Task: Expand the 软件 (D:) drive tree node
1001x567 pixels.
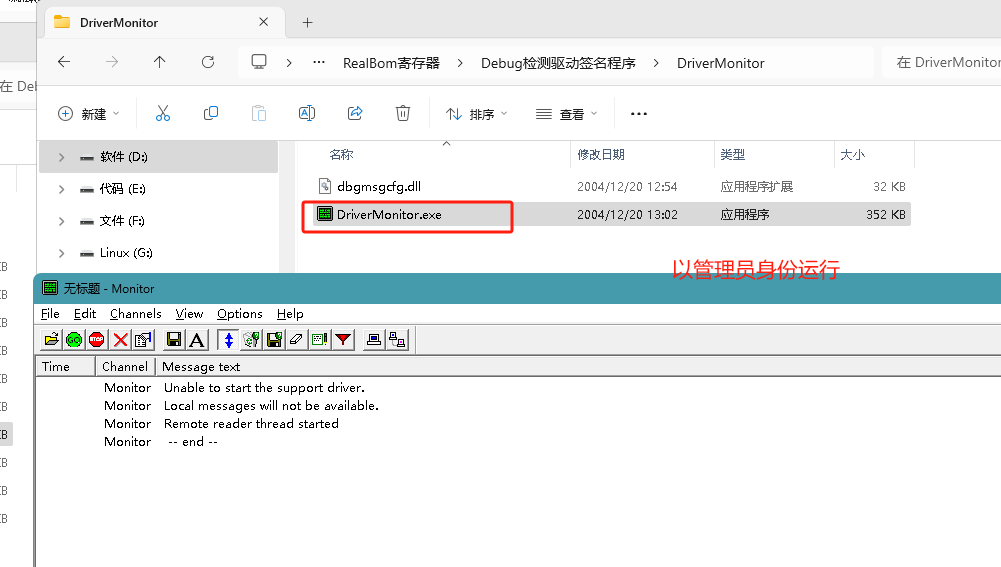Action: [x=61, y=156]
